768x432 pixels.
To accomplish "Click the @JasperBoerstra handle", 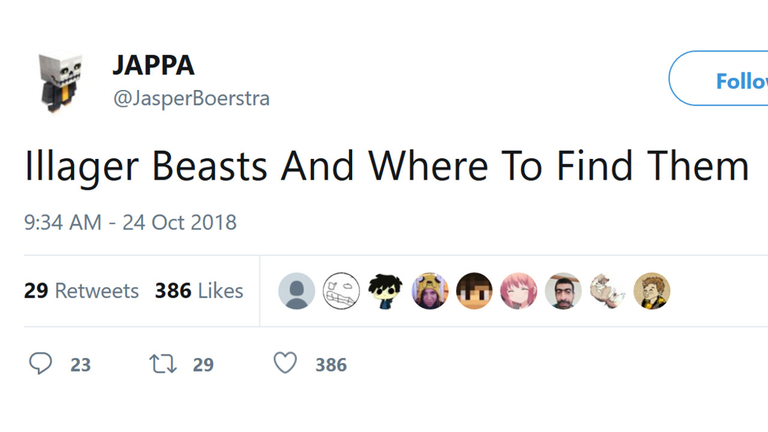I will pos(192,99).
